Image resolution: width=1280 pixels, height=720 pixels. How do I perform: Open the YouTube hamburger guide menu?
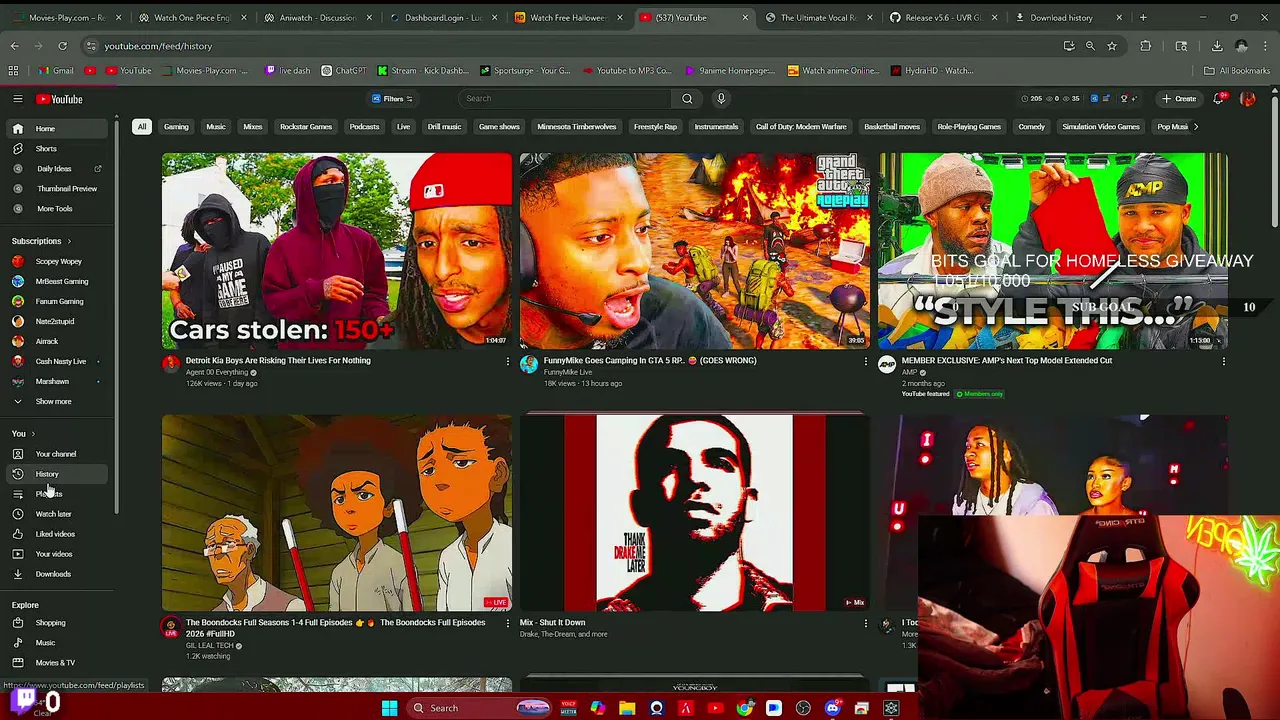click(x=18, y=99)
